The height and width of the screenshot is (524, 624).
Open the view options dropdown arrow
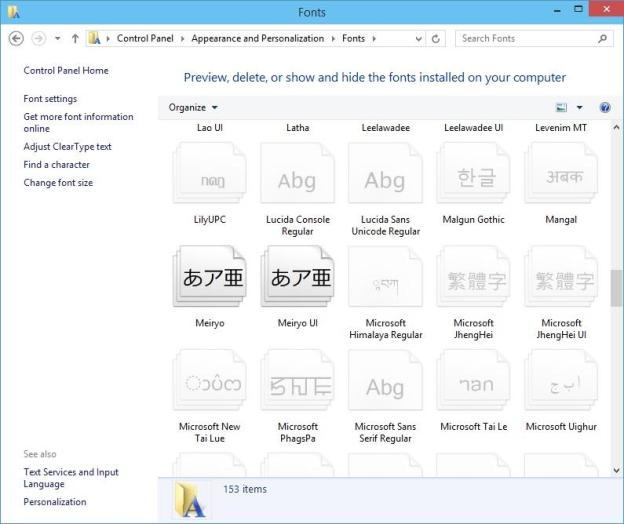tap(579, 107)
